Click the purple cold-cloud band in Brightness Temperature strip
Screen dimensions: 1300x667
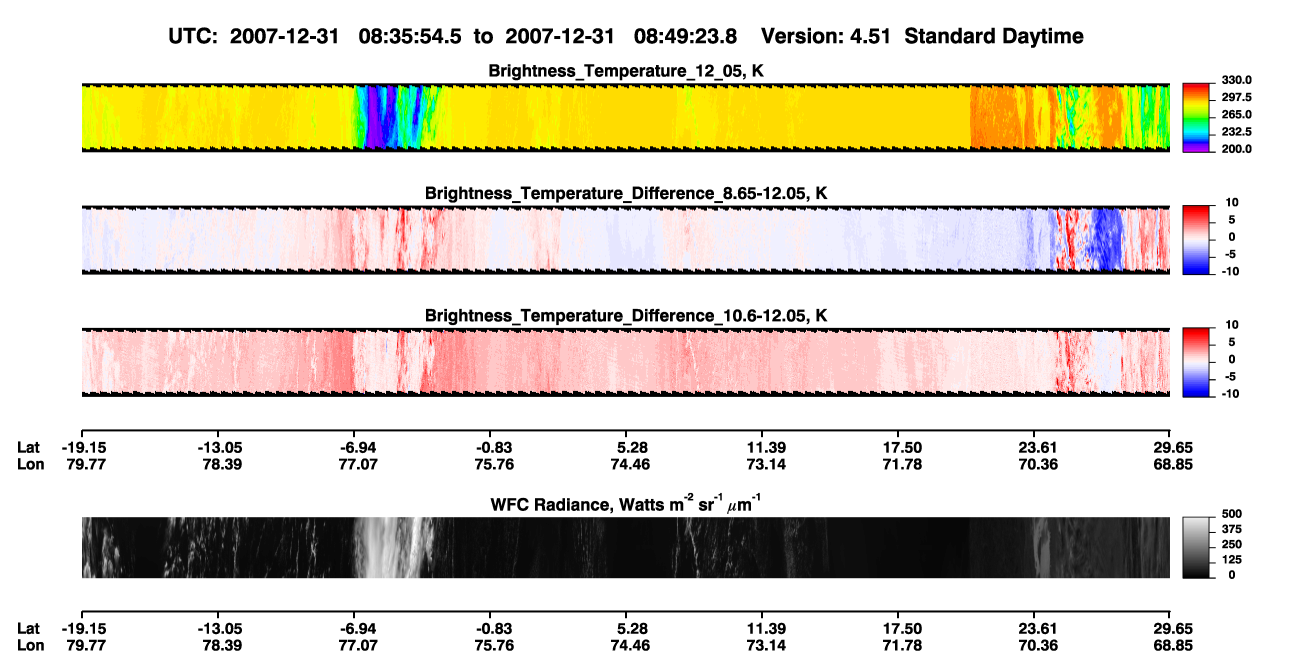(x=373, y=118)
